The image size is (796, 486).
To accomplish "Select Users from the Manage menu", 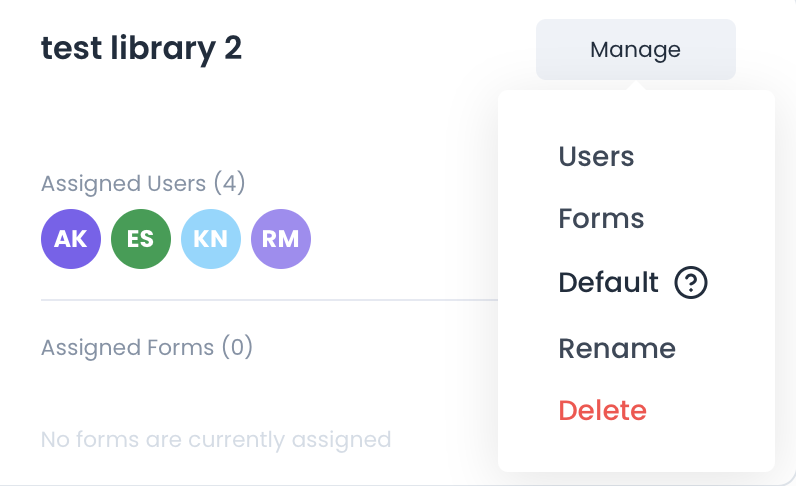I will point(596,156).
